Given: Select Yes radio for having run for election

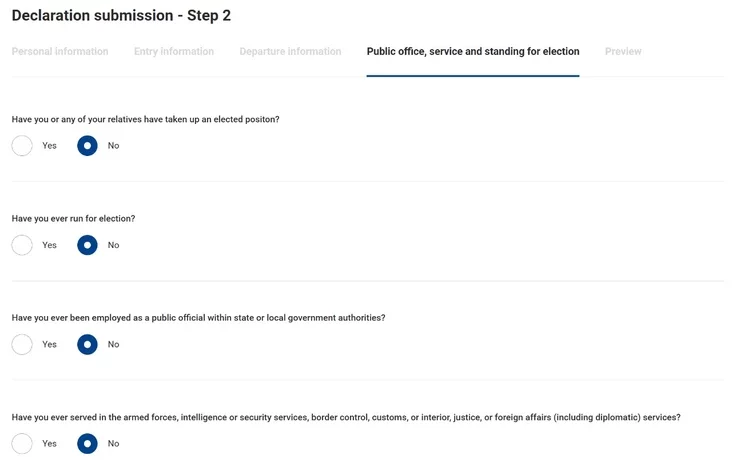Looking at the screenshot, I should coord(22,245).
